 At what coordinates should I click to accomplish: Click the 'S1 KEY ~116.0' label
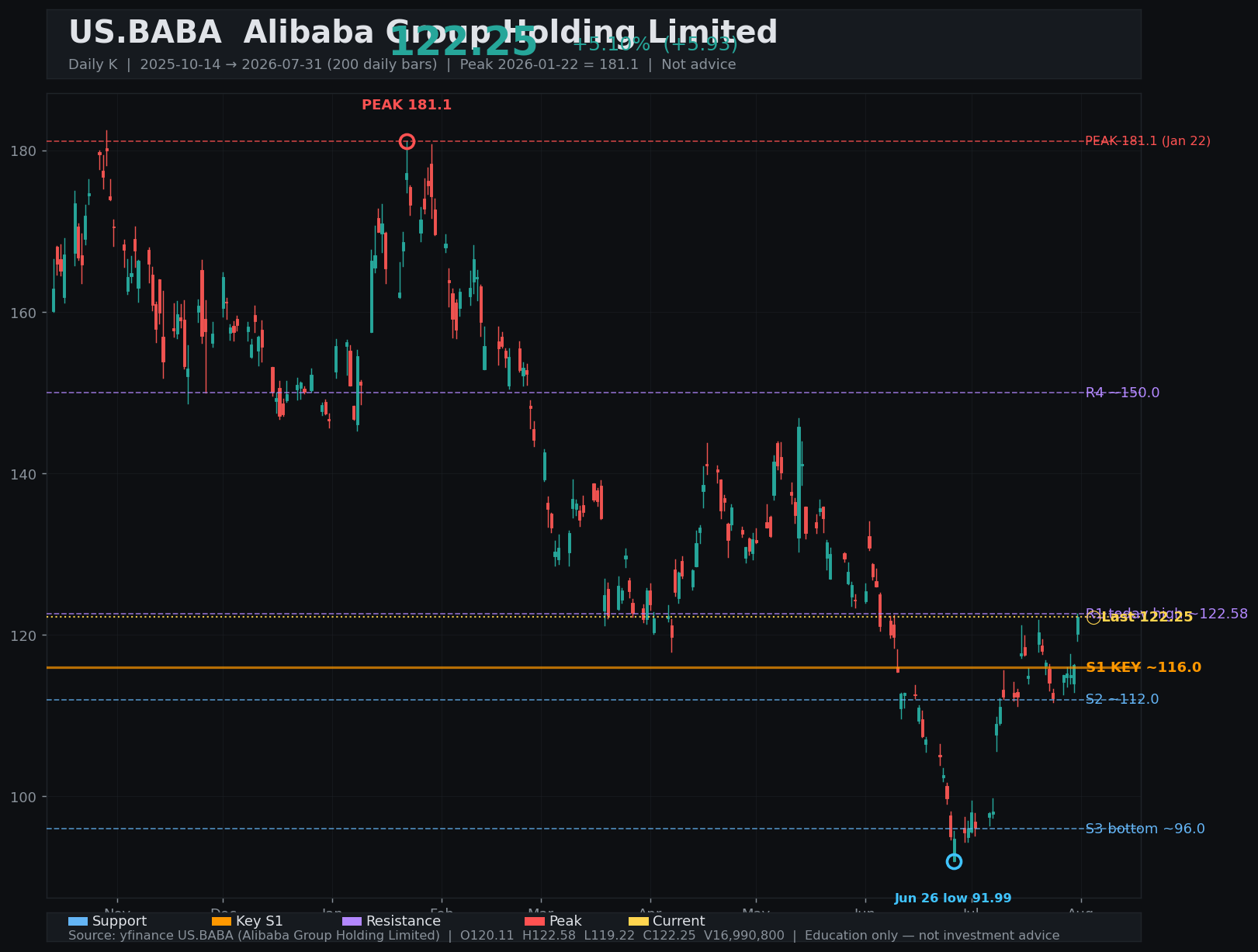(x=1143, y=667)
